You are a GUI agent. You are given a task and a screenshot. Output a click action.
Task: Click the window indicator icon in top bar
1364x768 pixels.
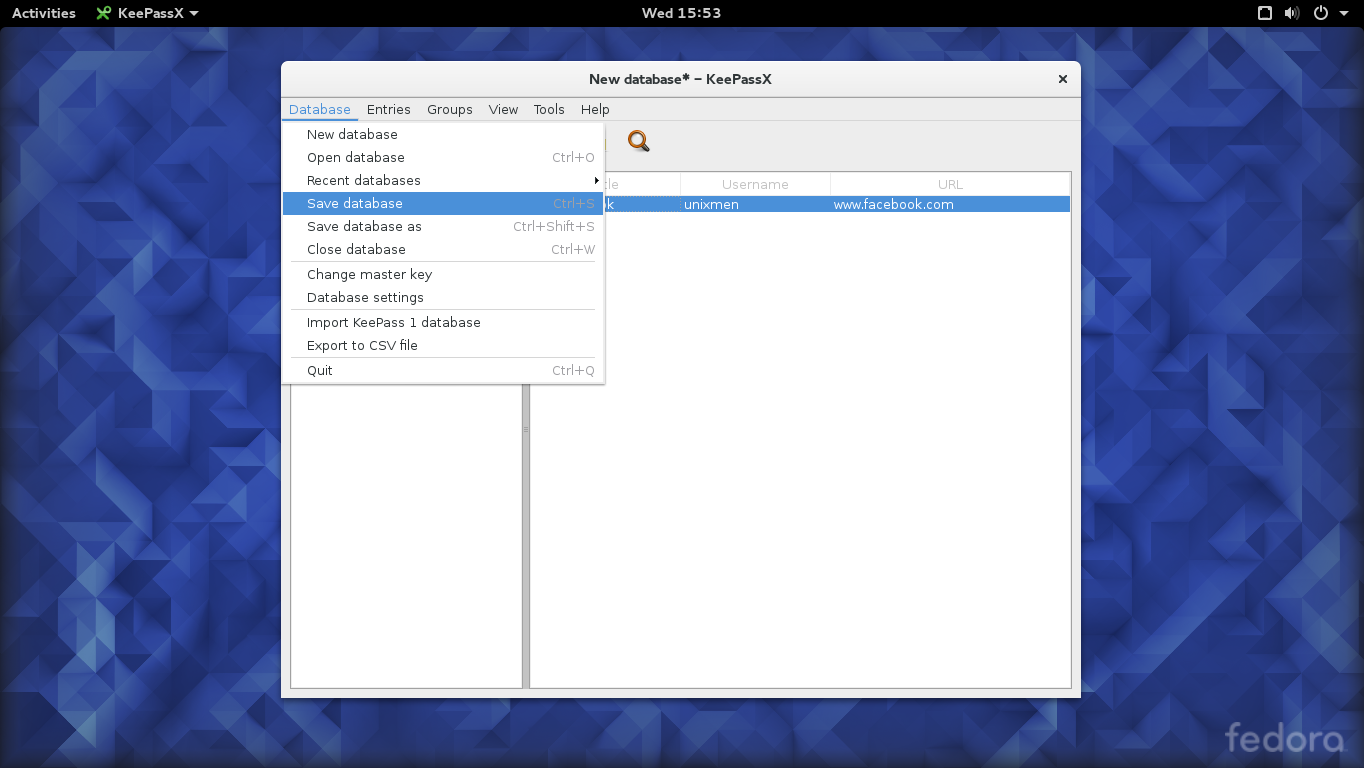click(x=1265, y=13)
